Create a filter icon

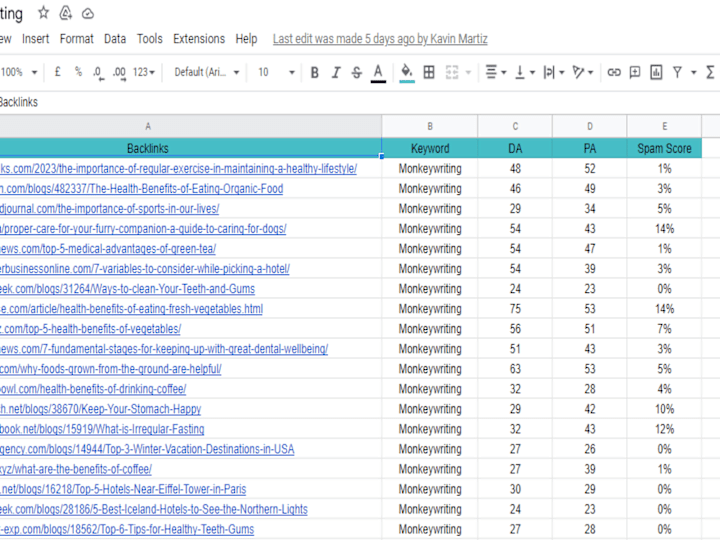coord(677,72)
